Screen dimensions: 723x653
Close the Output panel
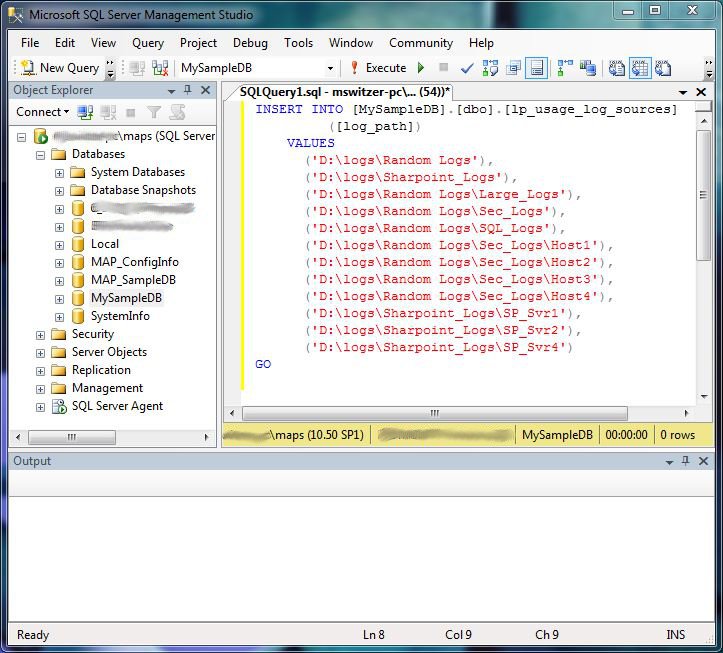click(x=703, y=461)
